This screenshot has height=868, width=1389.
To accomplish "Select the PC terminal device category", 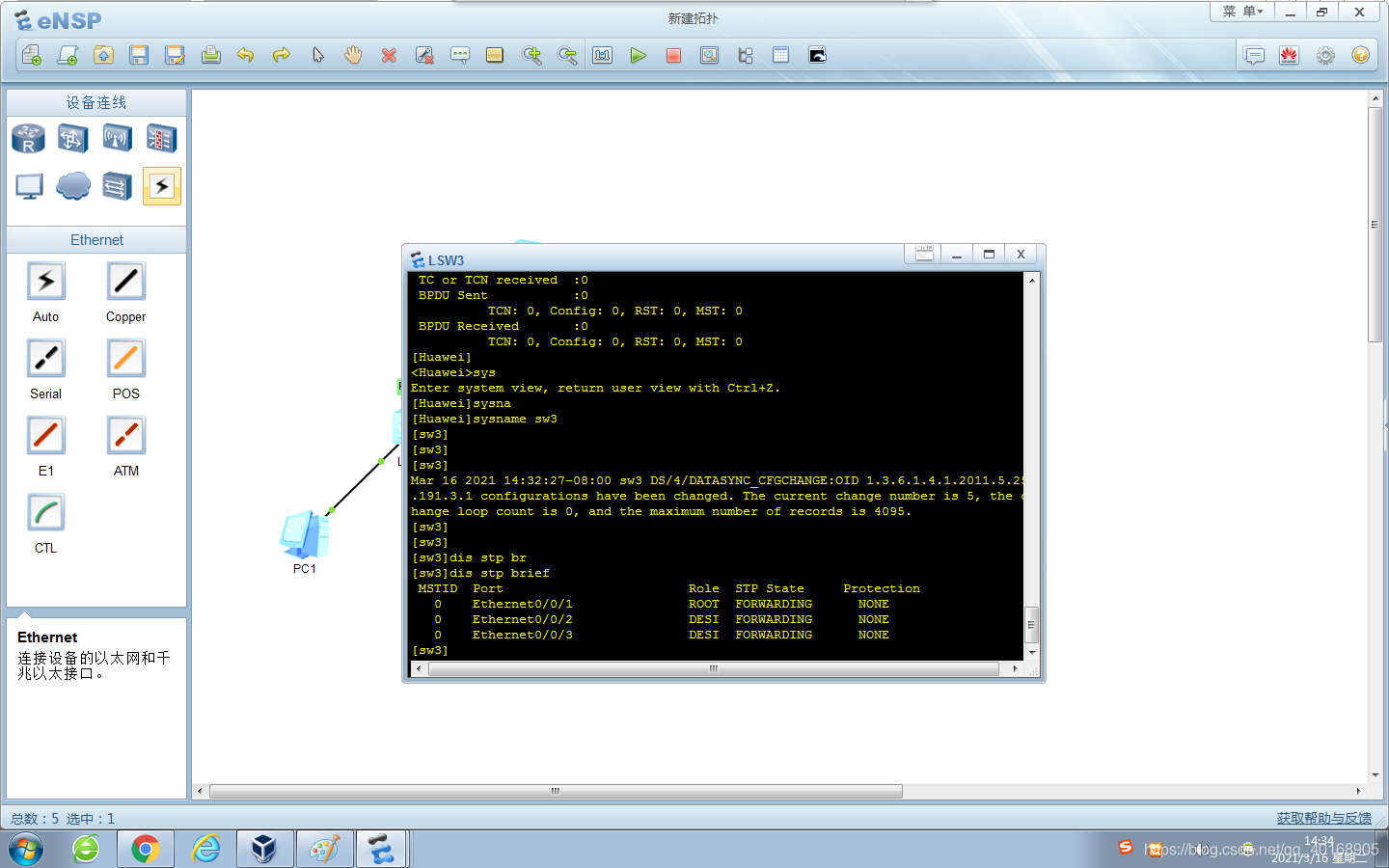I will (x=28, y=186).
